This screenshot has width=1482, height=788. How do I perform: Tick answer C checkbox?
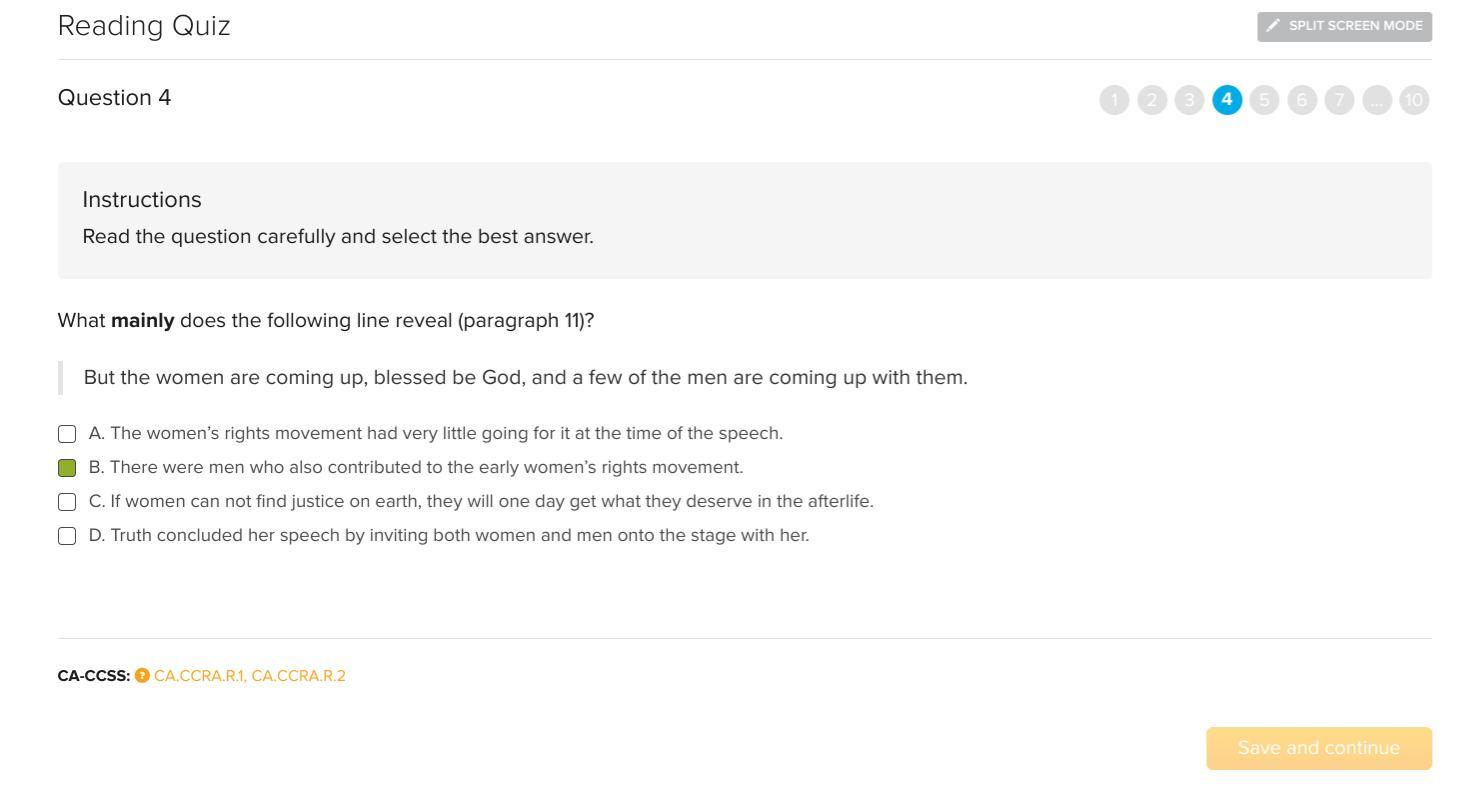67,502
